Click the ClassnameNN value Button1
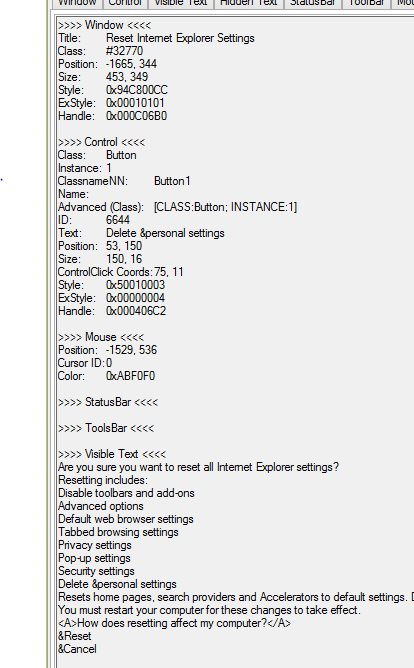The image size is (414, 668). point(172,181)
